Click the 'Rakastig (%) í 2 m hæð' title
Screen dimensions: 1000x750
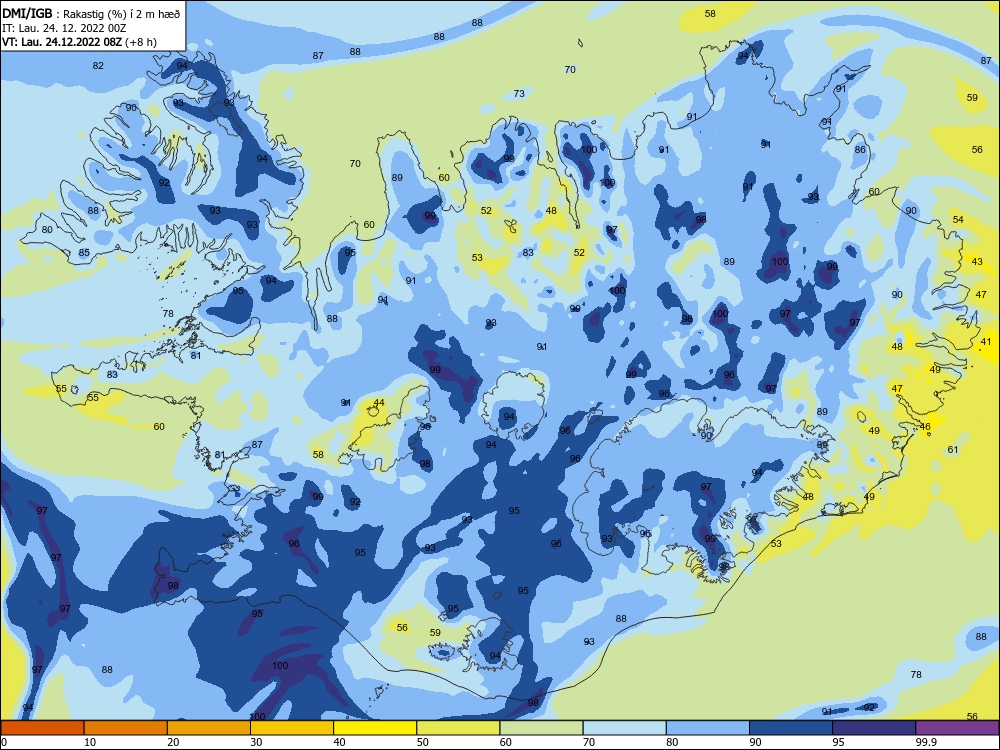(x=122, y=14)
